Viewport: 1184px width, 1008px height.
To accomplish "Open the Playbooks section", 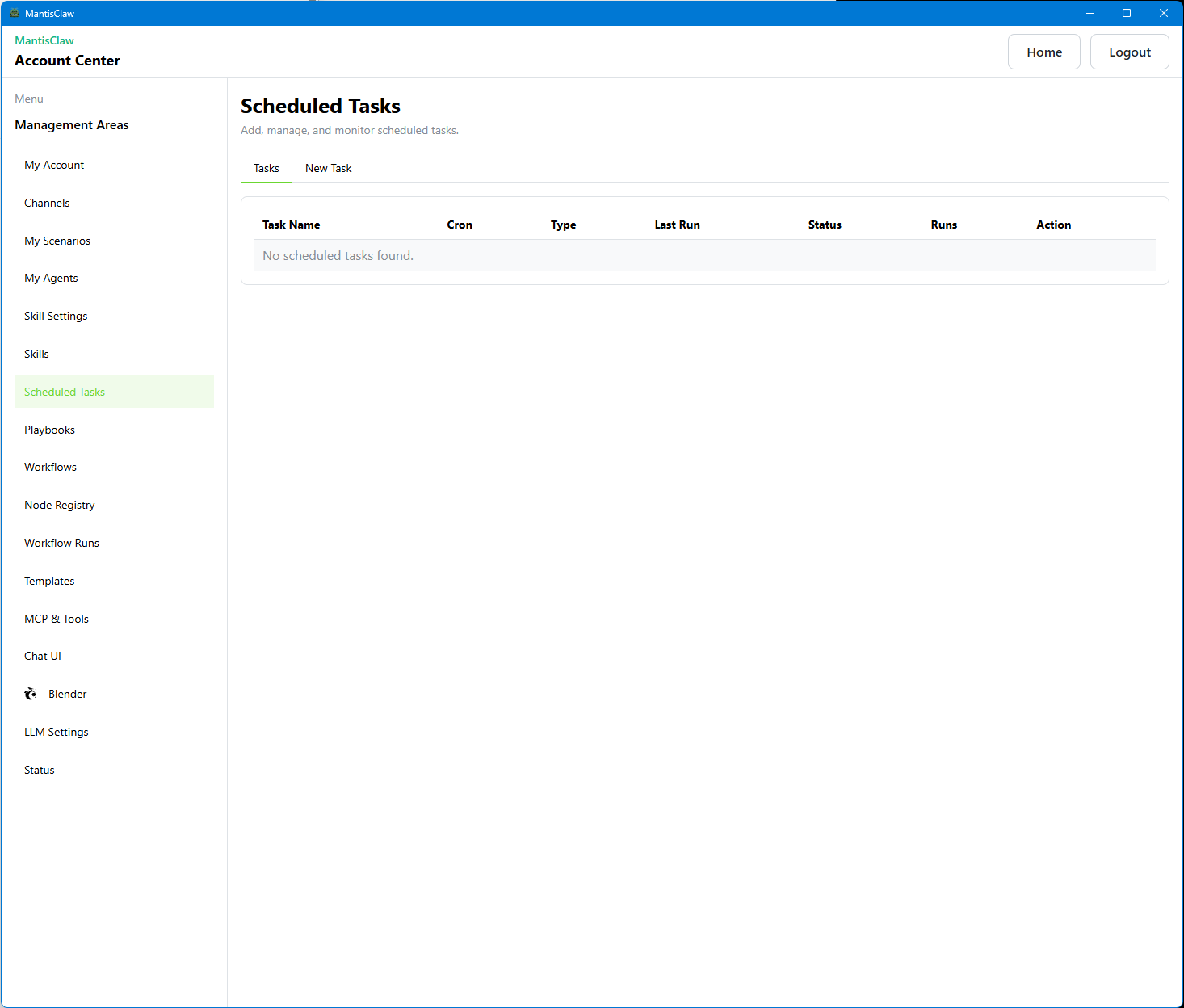I will click(49, 430).
